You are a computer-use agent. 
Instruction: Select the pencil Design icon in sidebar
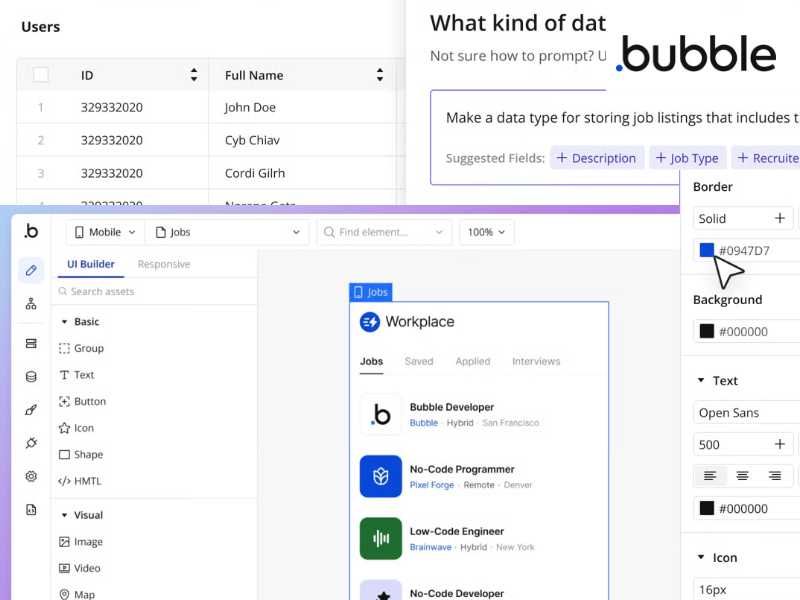tap(31, 270)
